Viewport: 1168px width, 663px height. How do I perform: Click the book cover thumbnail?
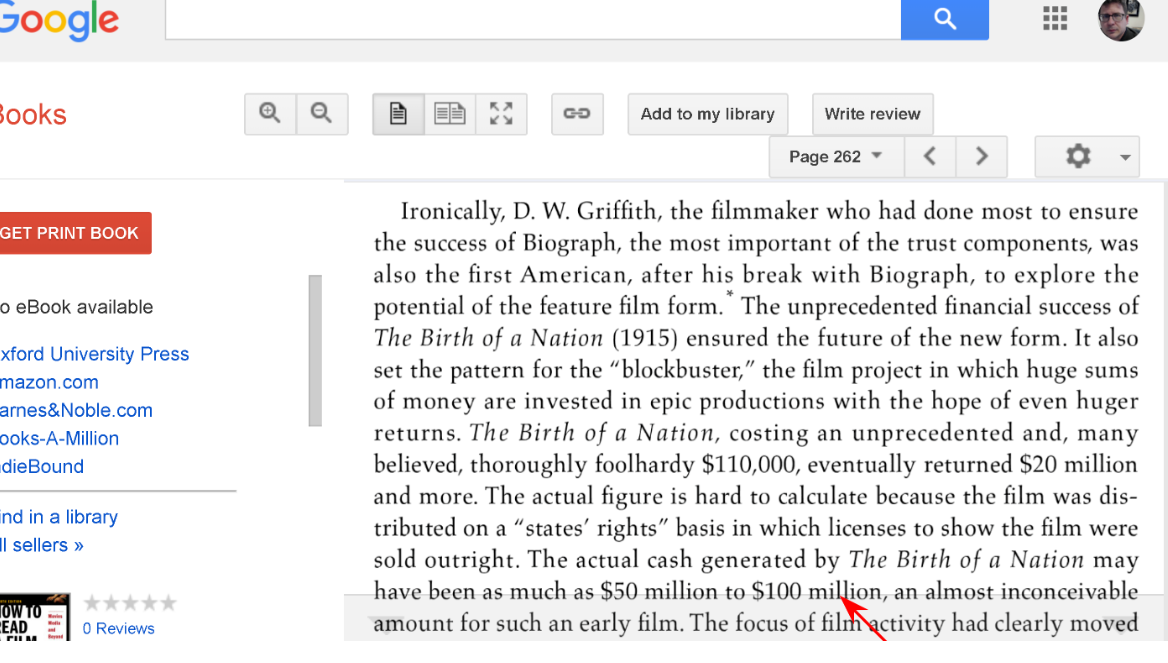(35, 616)
